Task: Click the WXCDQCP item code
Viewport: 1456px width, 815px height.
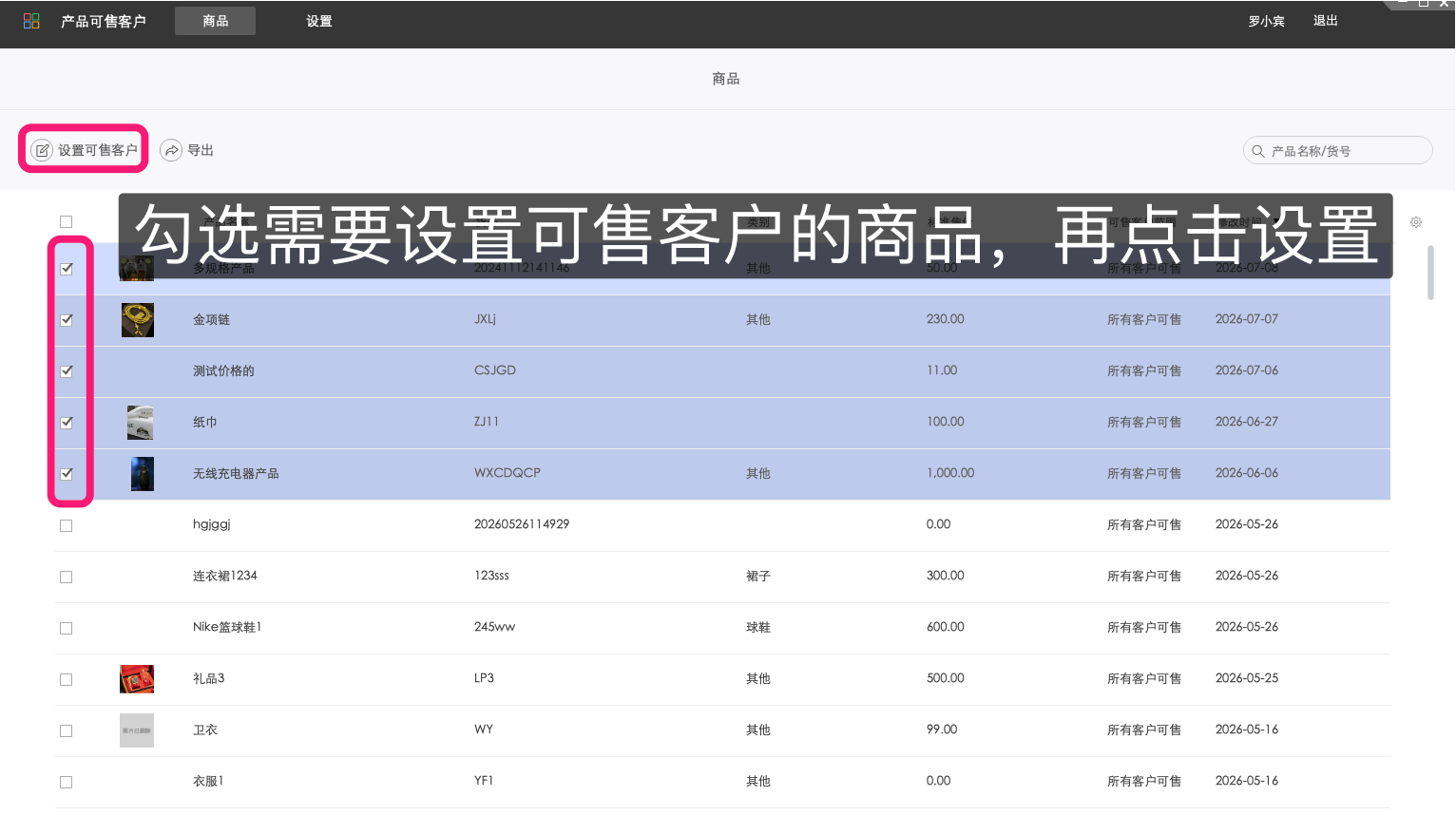Action: coord(508,473)
